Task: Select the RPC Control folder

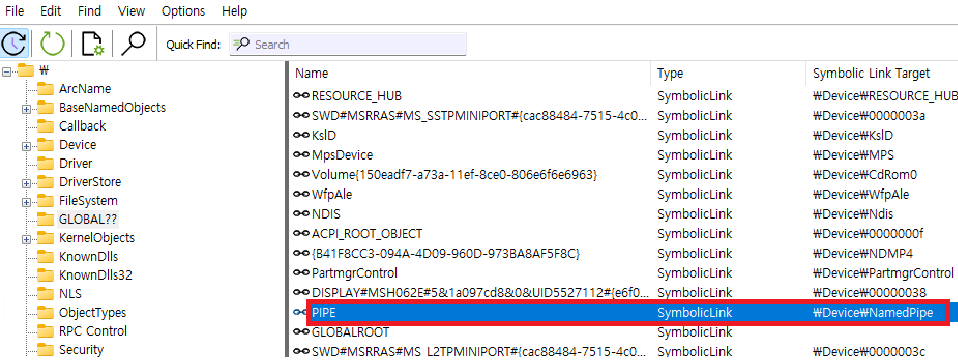Action: pos(93,331)
